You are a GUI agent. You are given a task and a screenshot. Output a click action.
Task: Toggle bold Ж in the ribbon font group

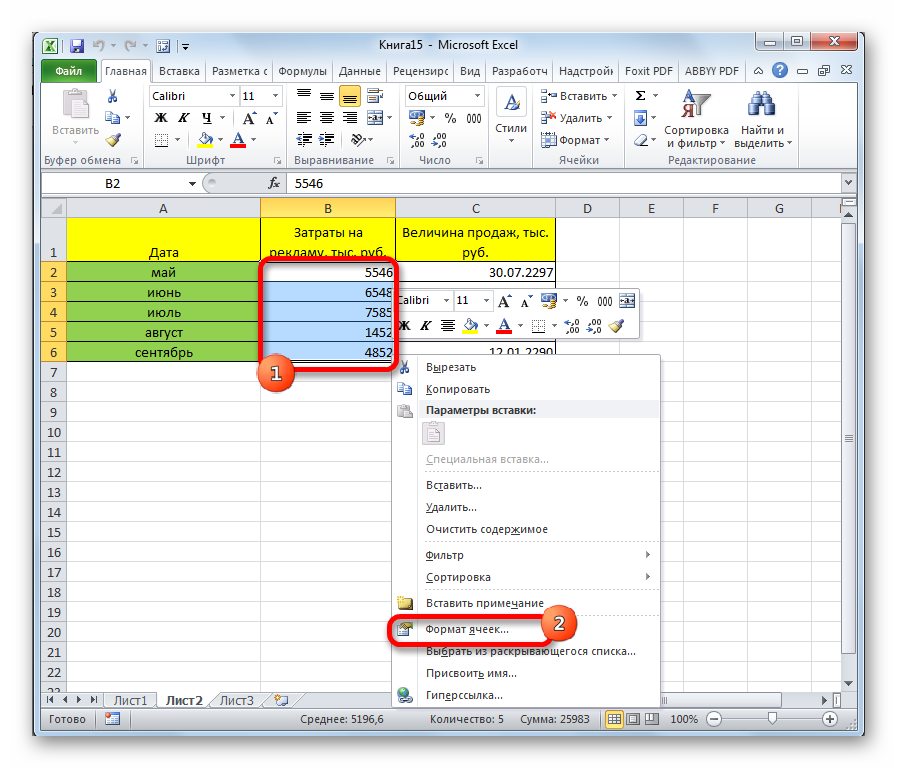(160, 118)
